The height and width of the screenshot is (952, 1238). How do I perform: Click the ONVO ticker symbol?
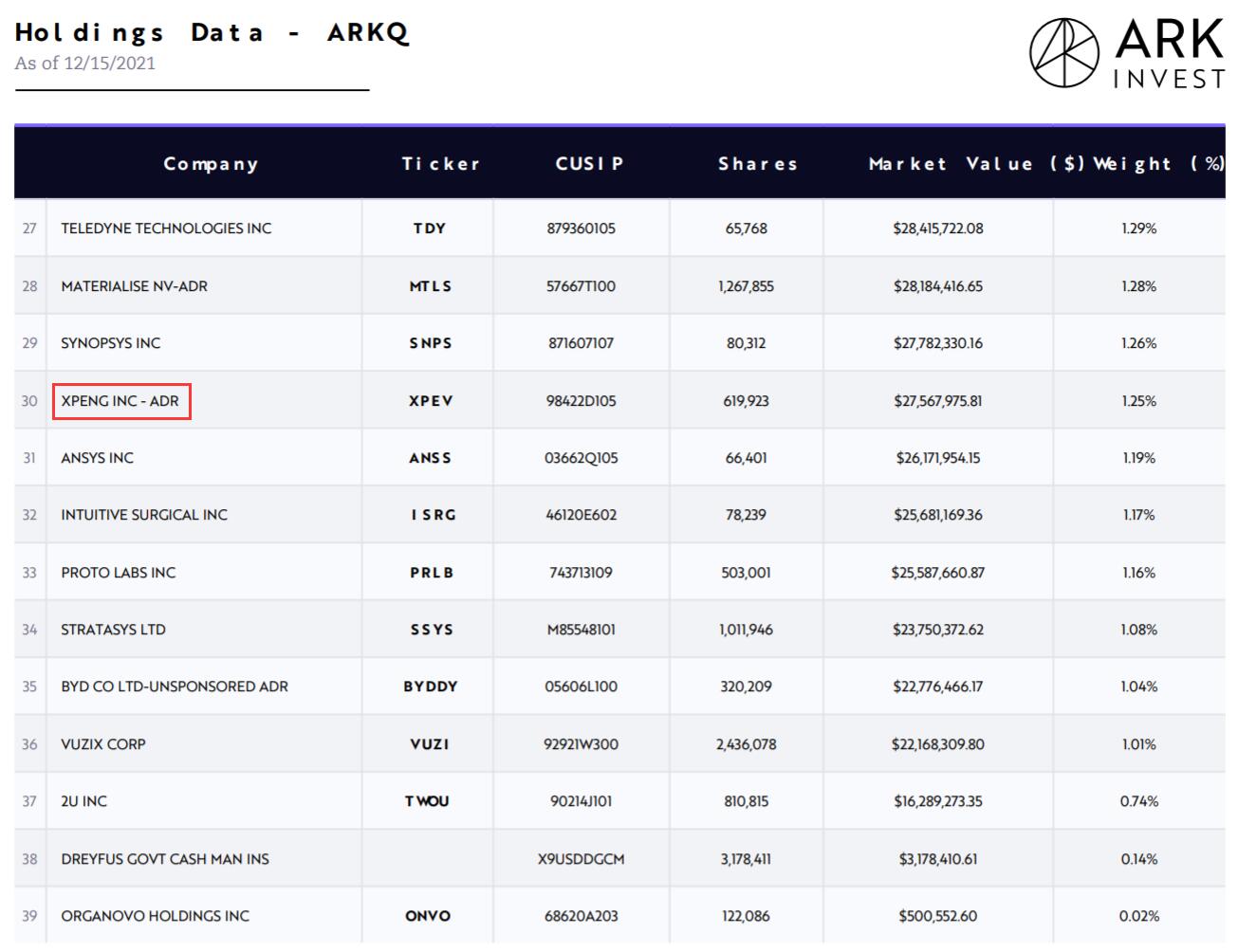[428, 916]
